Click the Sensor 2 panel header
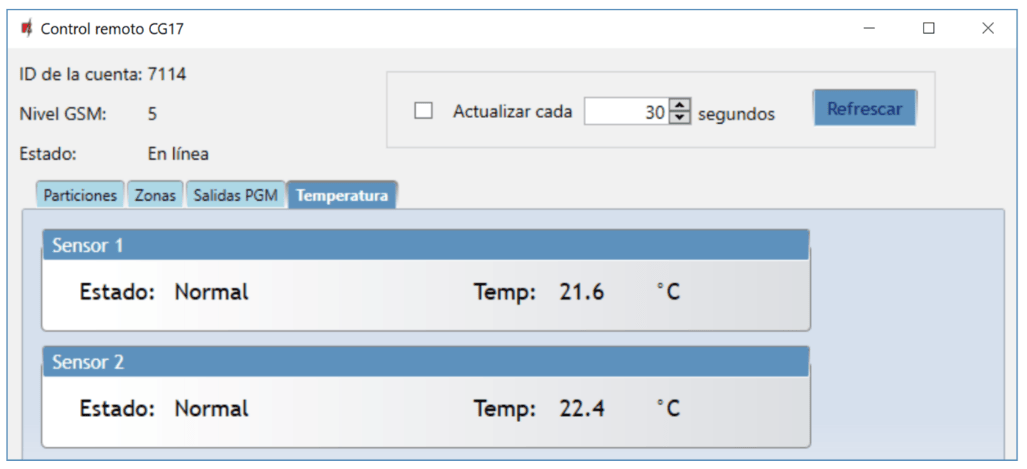The height and width of the screenshot is (469, 1027). pyautogui.click(x=425, y=362)
